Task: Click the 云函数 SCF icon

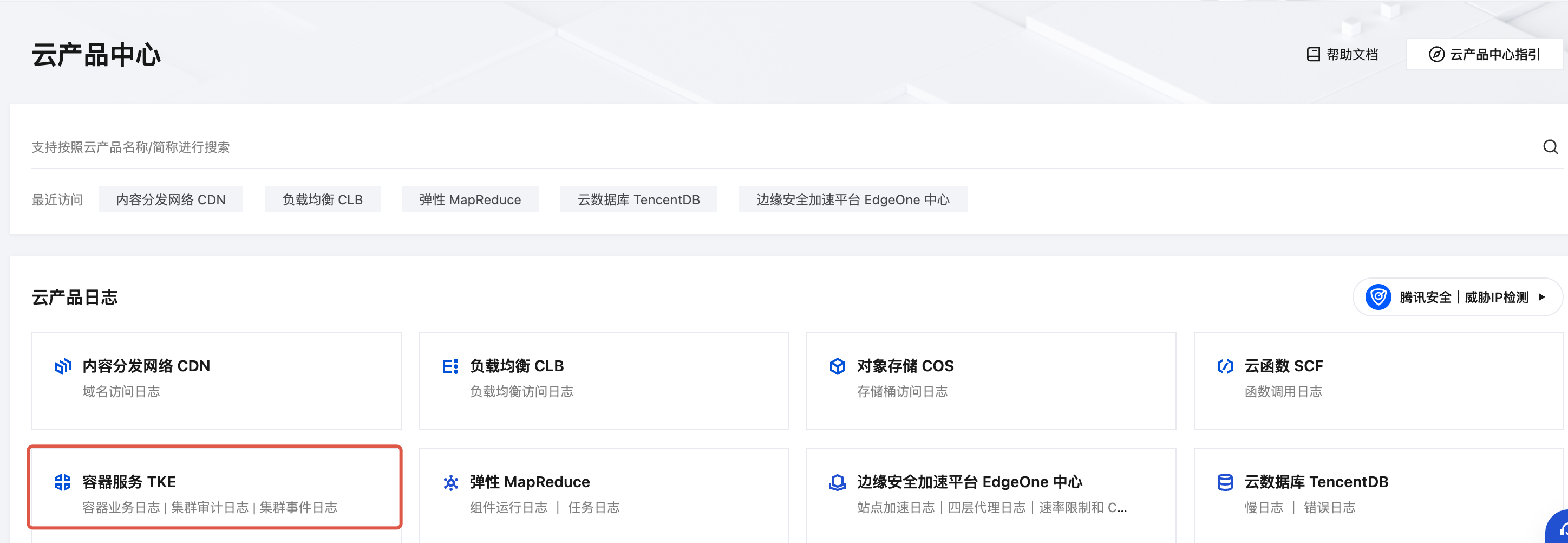Action: pyautogui.click(x=1225, y=366)
